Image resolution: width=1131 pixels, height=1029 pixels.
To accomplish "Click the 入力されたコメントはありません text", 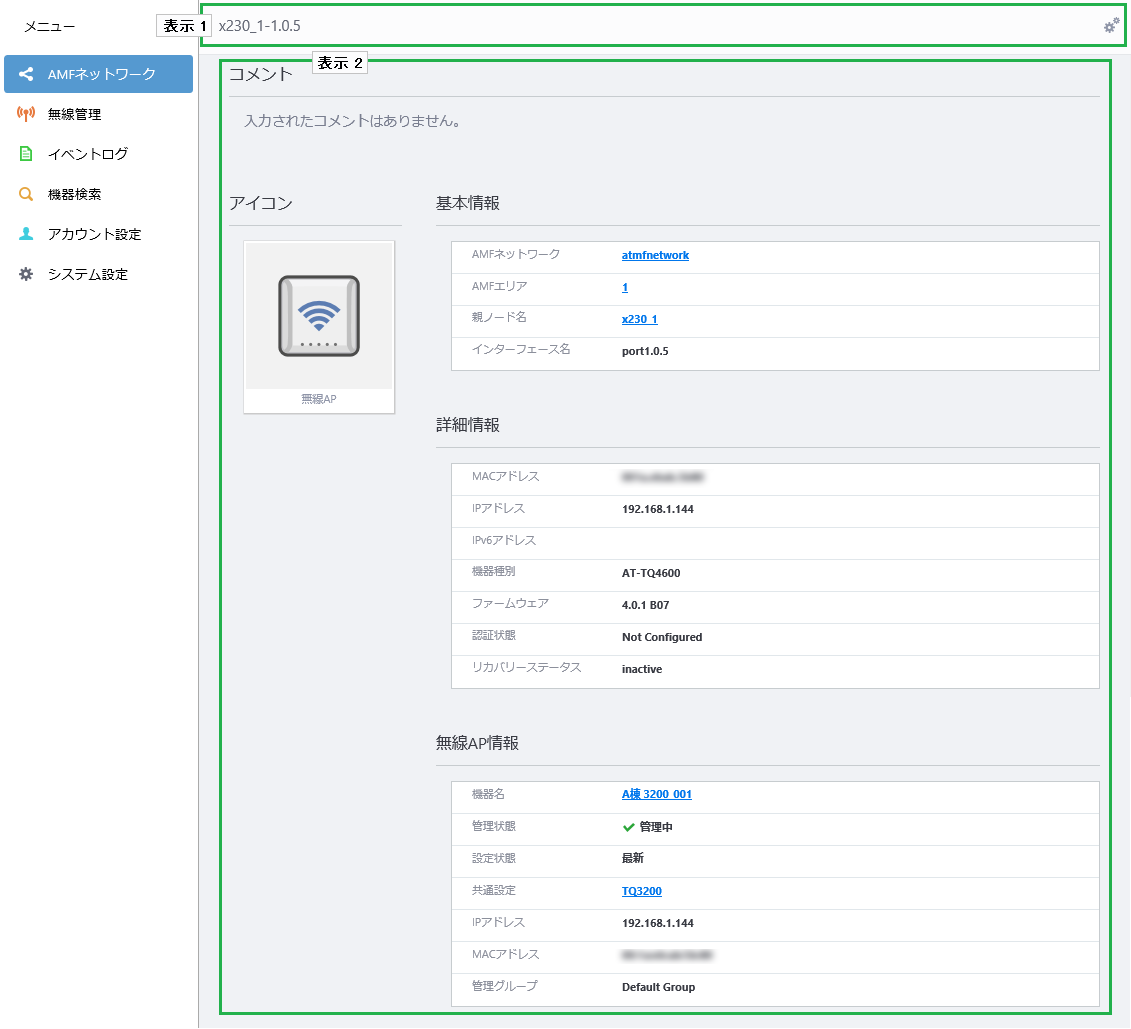I will [x=352, y=121].
